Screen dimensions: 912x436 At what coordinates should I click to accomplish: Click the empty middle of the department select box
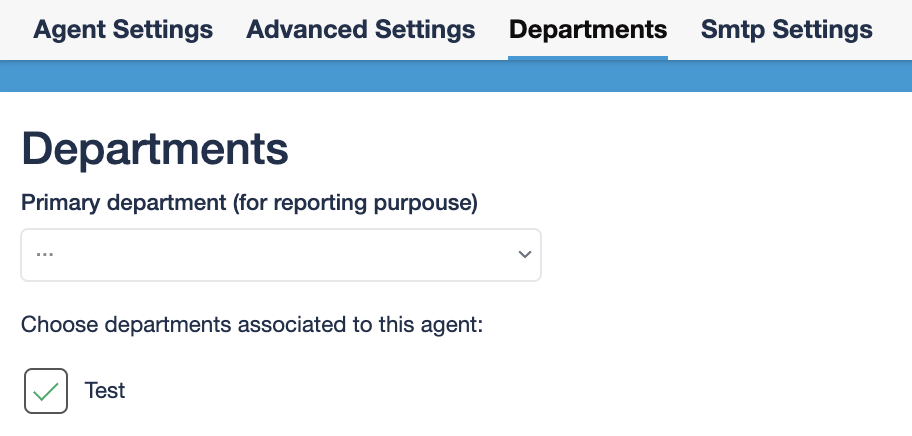281,255
